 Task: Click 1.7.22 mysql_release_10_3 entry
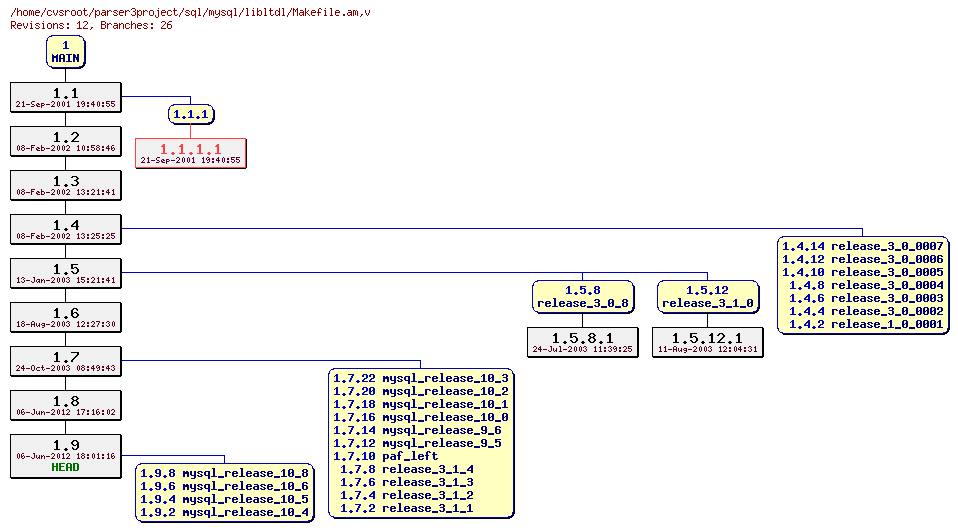tap(421, 378)
